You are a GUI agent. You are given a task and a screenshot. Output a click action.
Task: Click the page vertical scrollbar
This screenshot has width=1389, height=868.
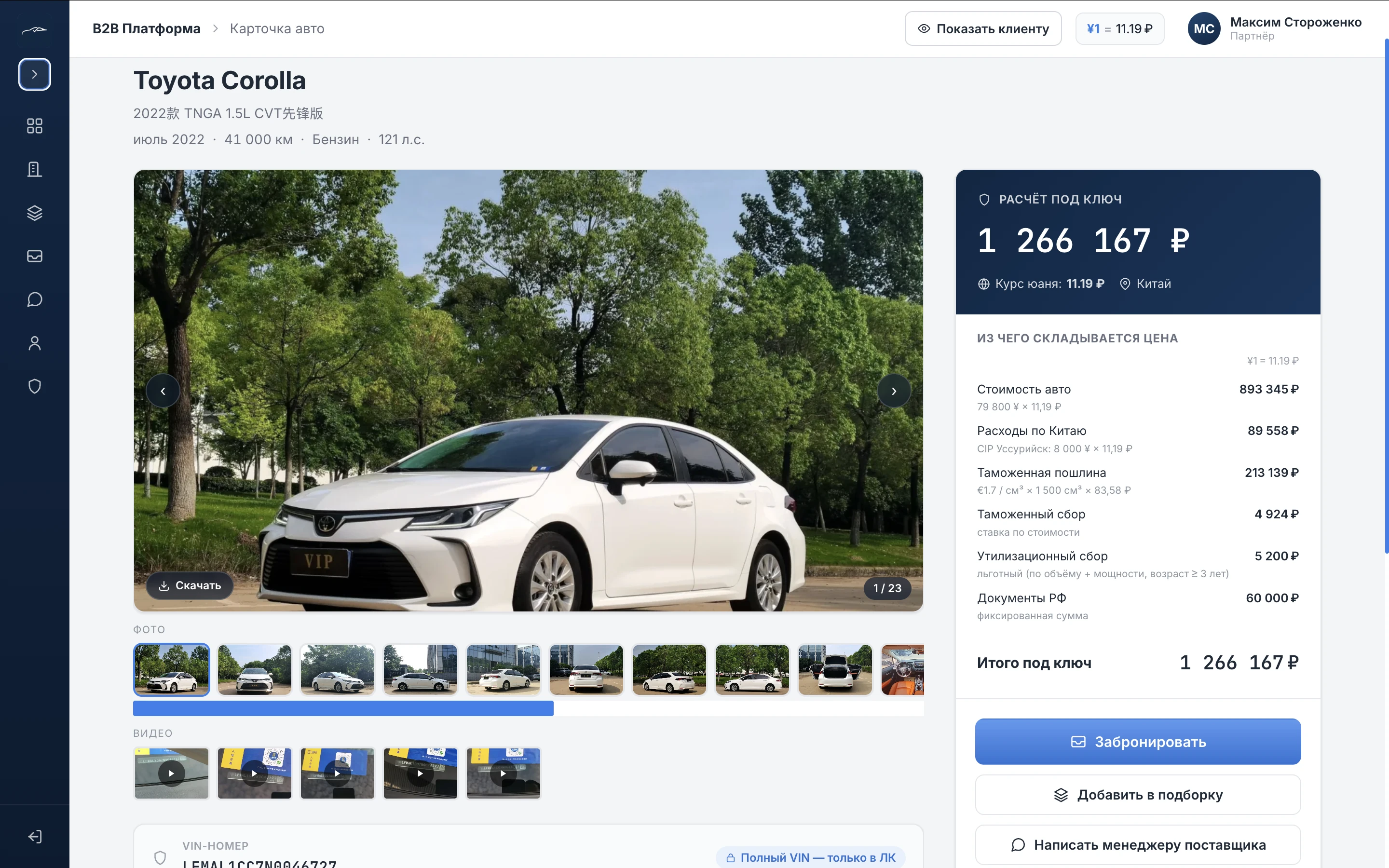coord(1387,296)
